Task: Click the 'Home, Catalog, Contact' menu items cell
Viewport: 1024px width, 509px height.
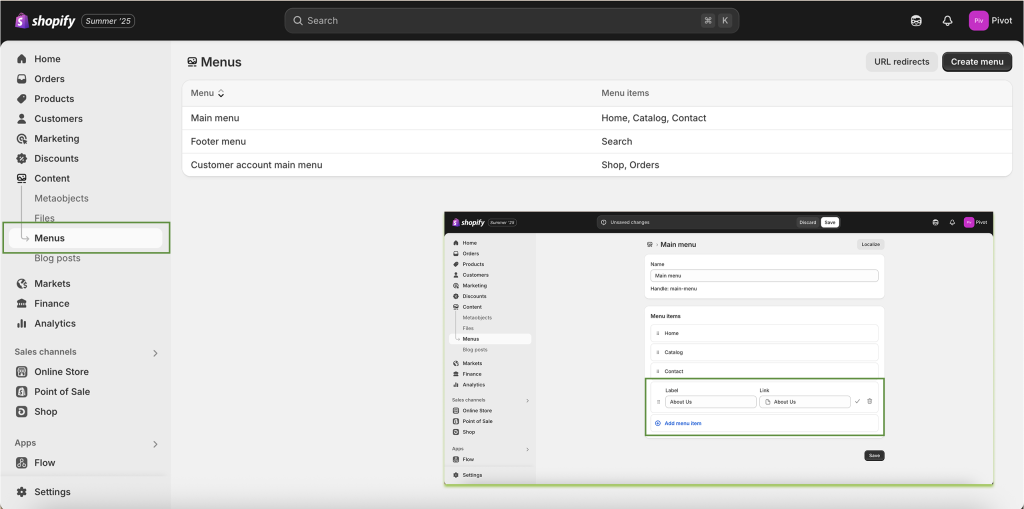Action: point(654,118)
